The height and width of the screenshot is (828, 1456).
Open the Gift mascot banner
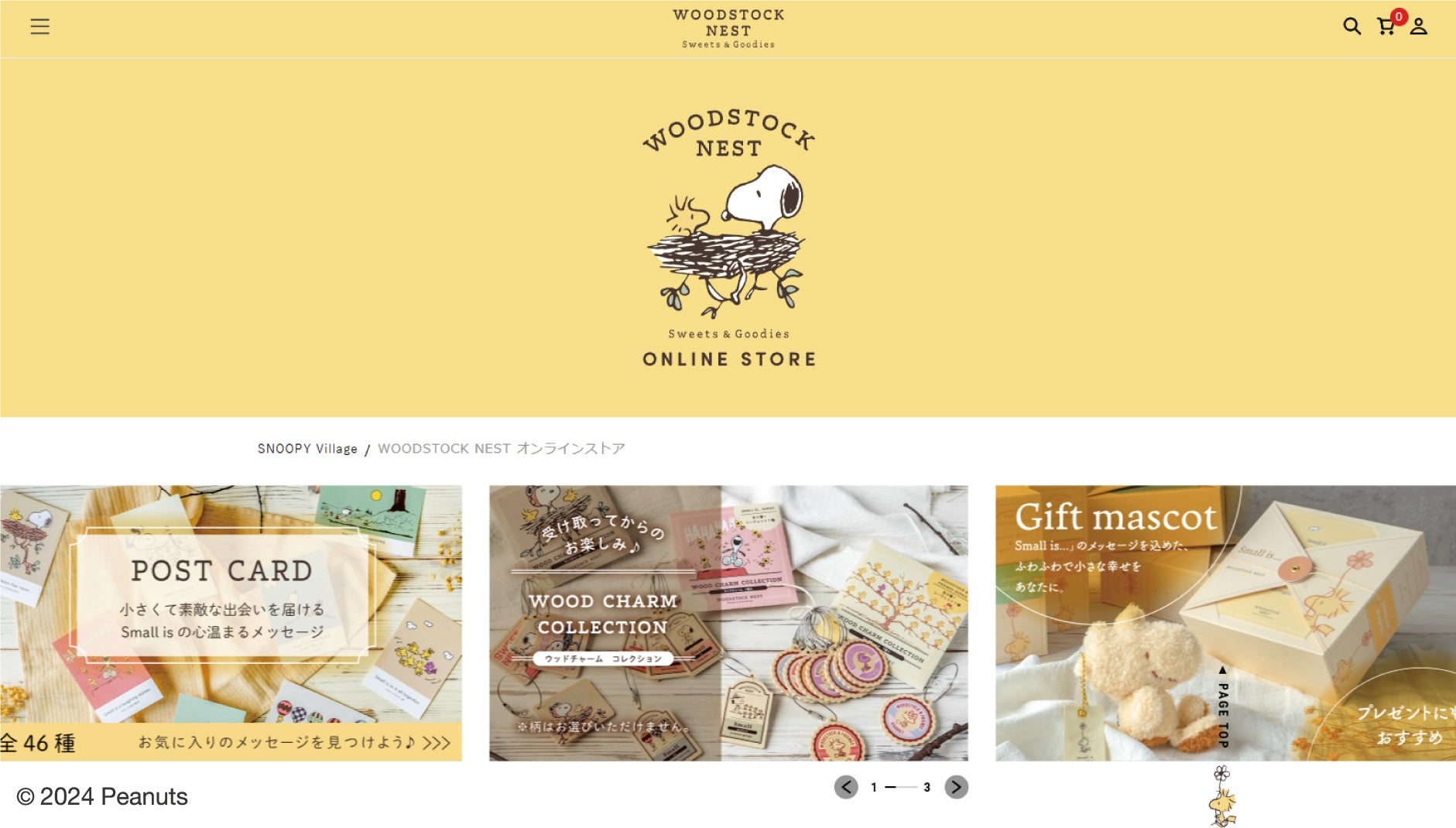1225,623
